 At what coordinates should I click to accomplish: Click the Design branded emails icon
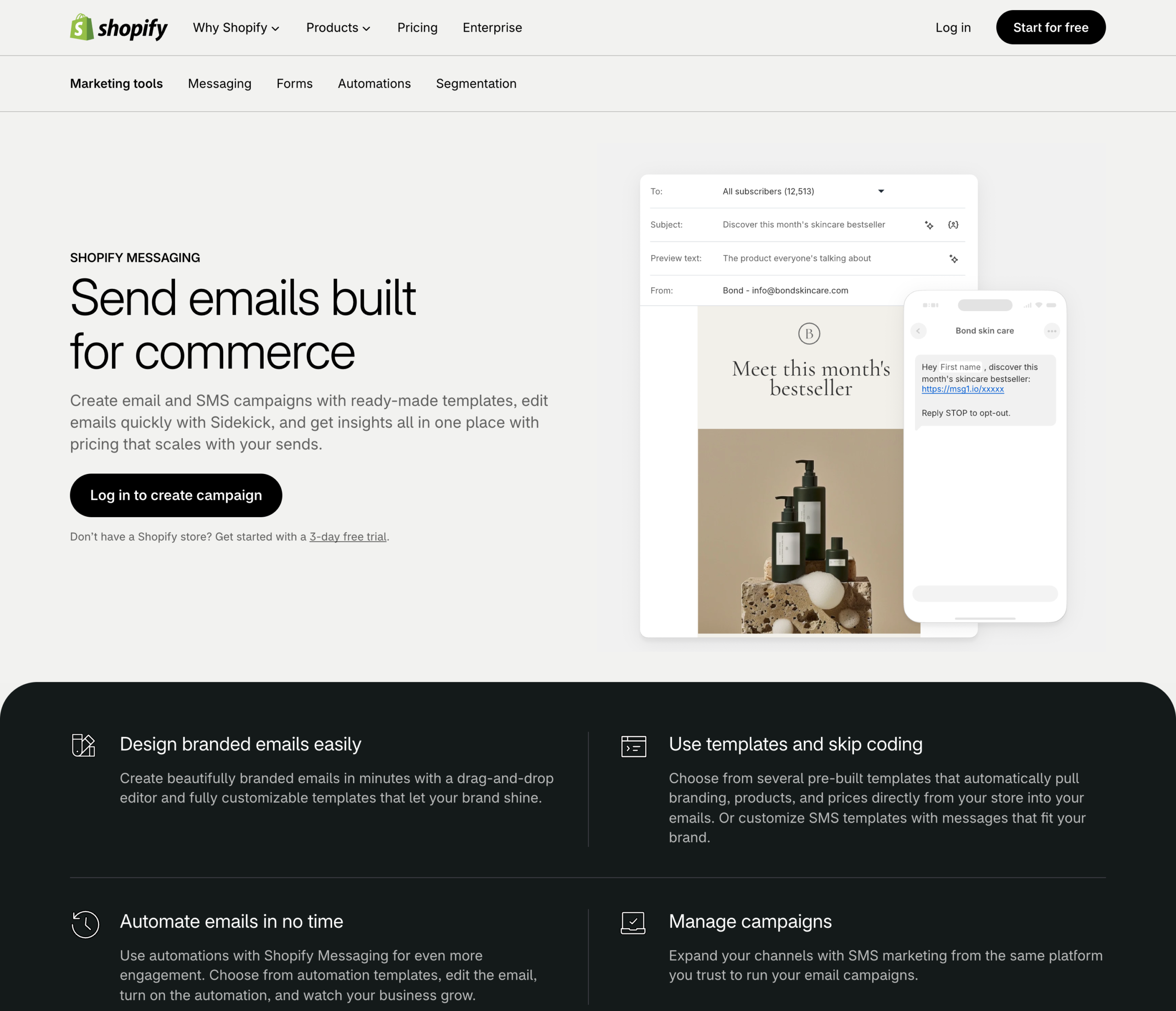pyautogui.click(x=84, y=746)
